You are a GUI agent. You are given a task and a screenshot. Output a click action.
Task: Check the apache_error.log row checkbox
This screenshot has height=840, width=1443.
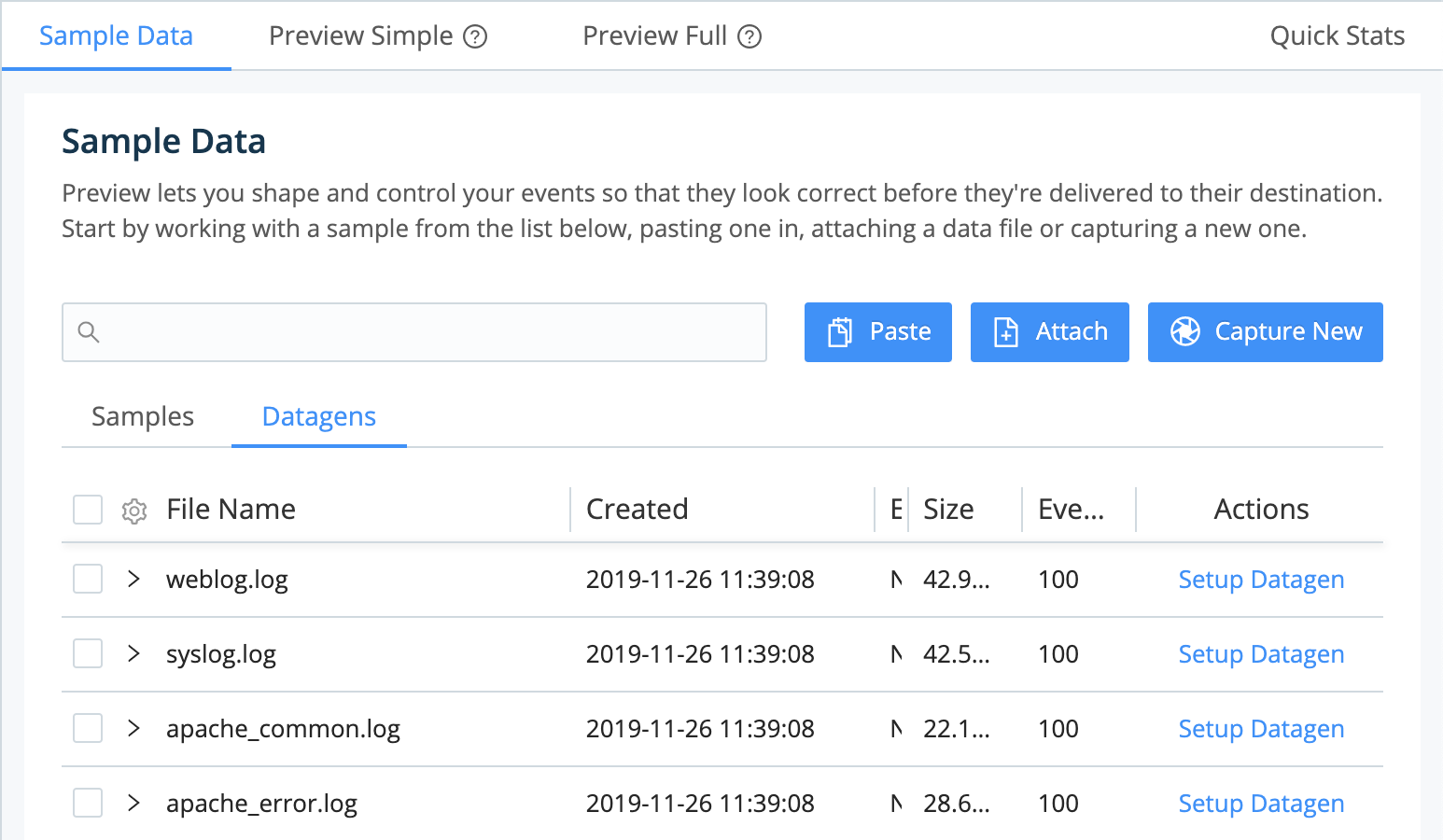coord(87,802)
